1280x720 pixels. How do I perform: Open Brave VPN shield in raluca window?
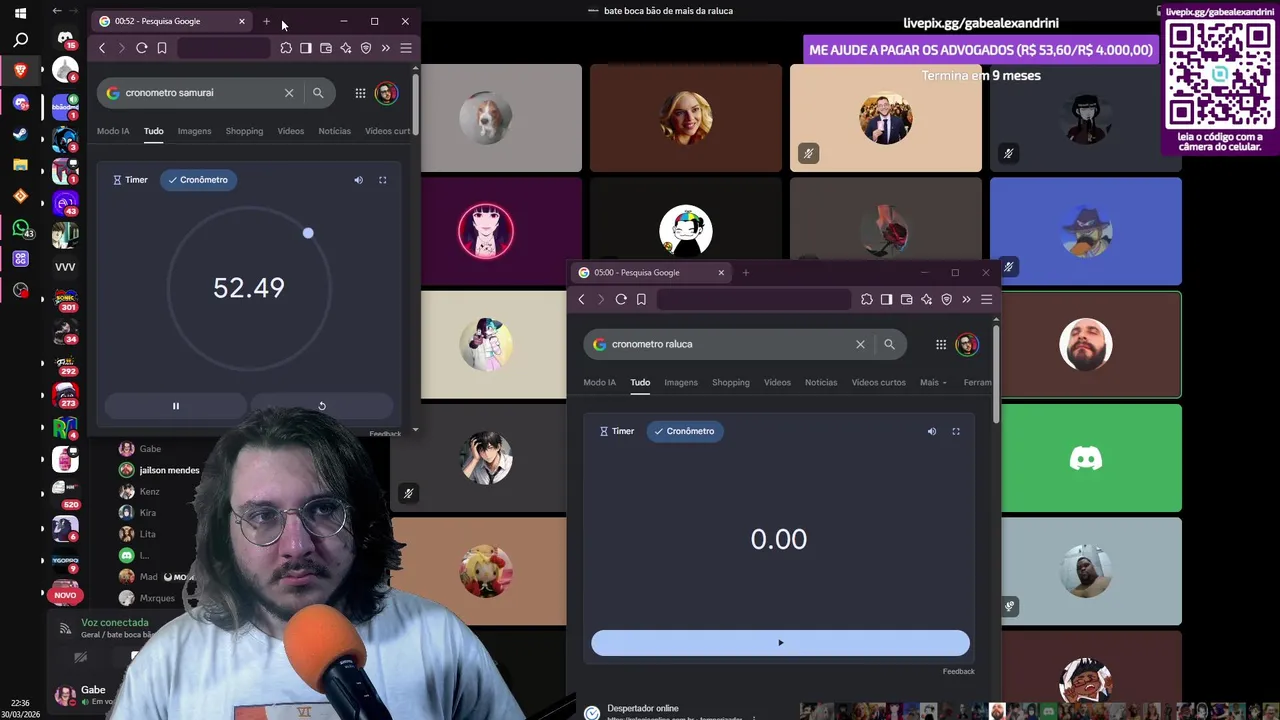[x=946, y=299]
